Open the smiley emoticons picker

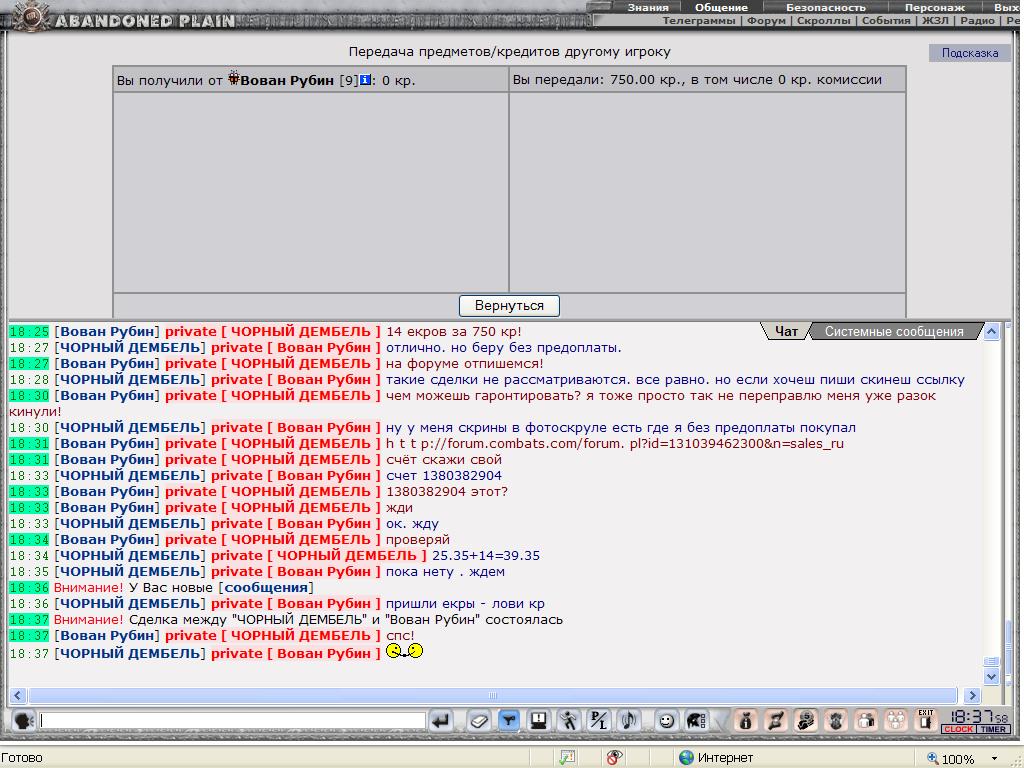pos(665,721)
